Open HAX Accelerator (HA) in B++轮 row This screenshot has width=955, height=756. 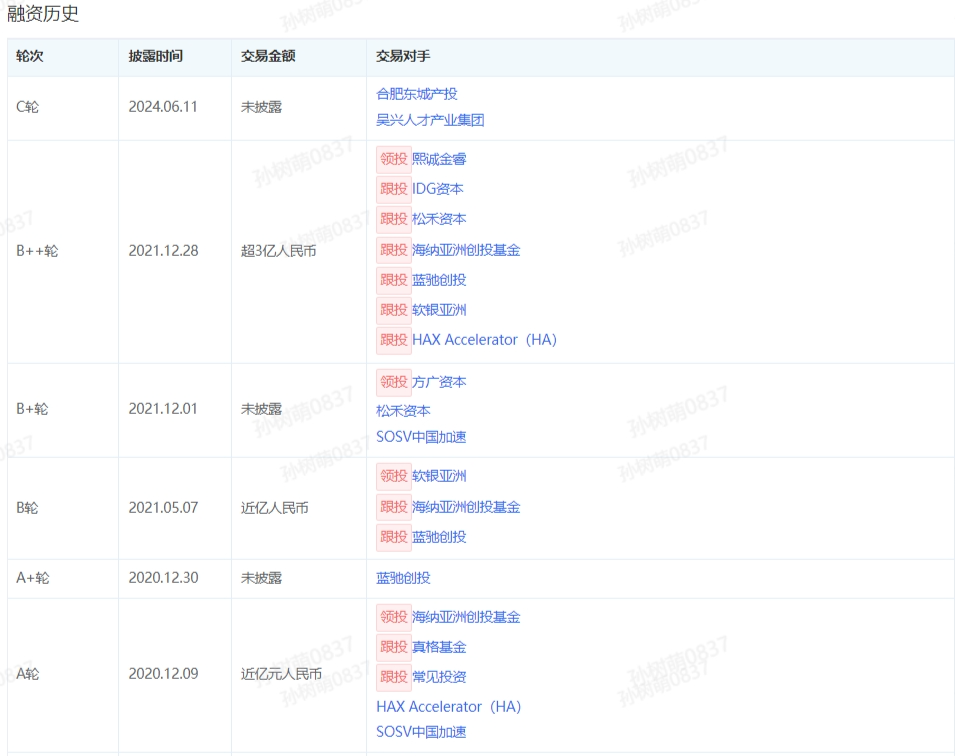484,340
